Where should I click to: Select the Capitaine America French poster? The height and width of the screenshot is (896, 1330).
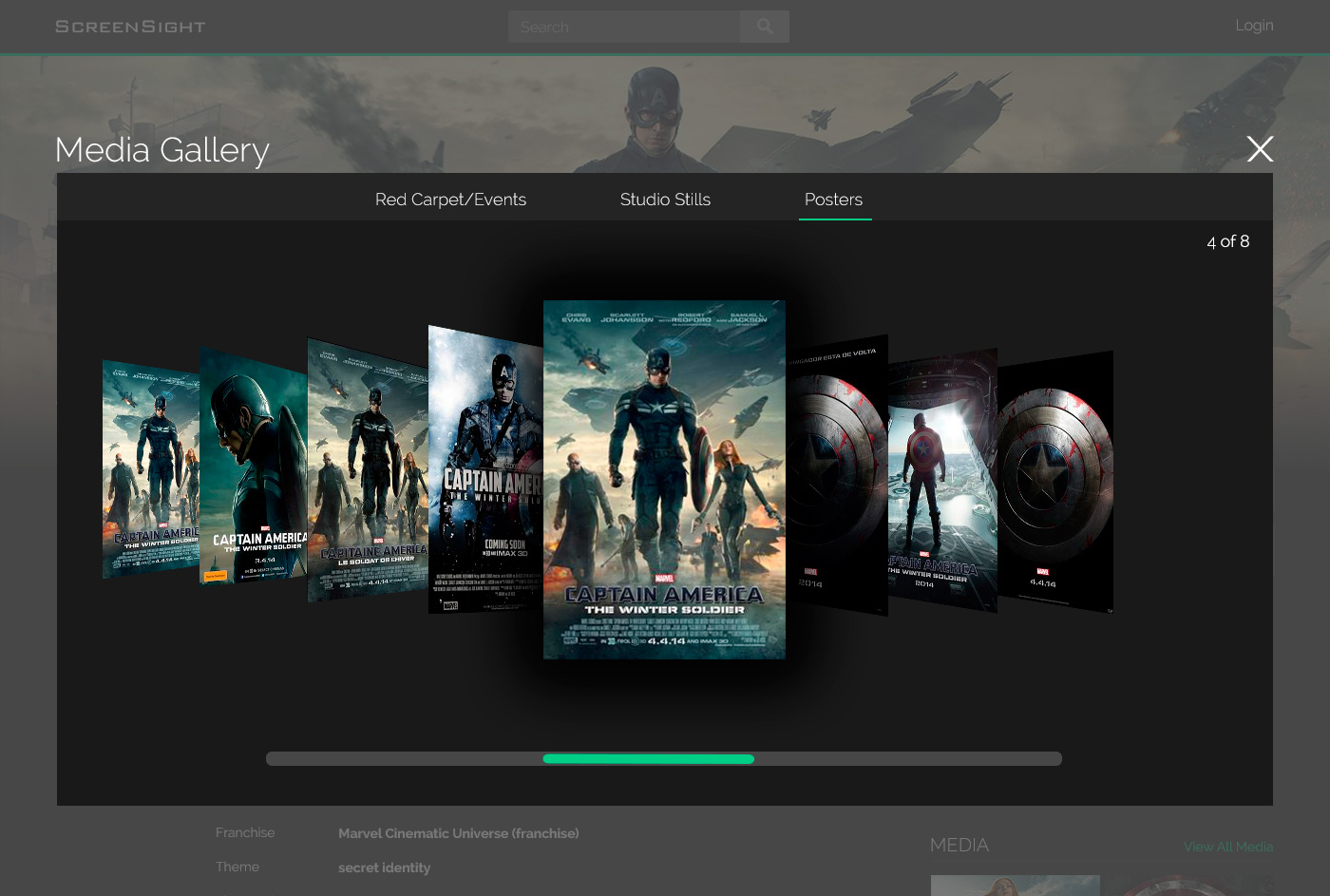368,471
